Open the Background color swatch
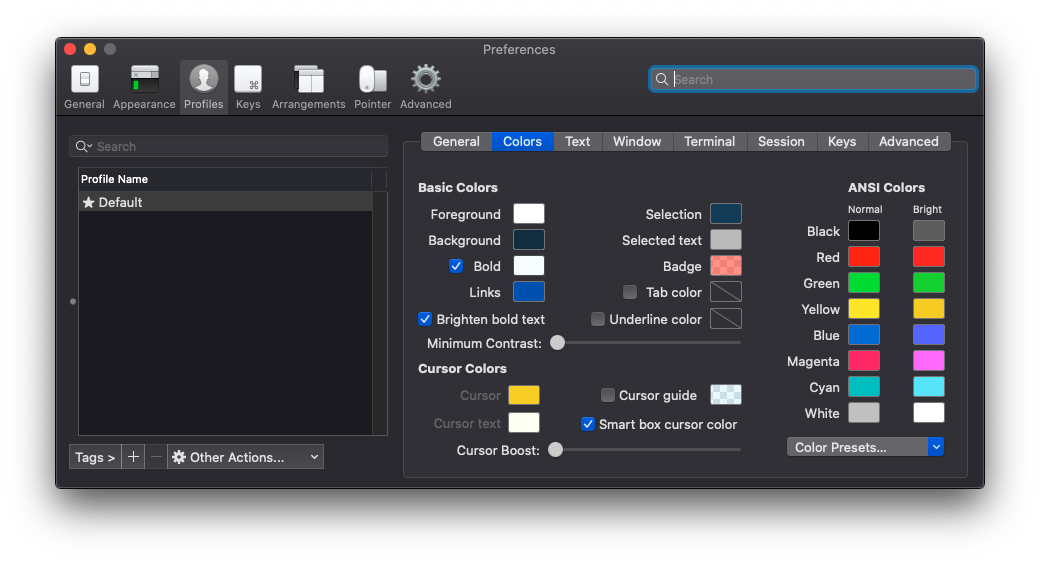This screenshot has width=1040, height=562. pos(529,240)
